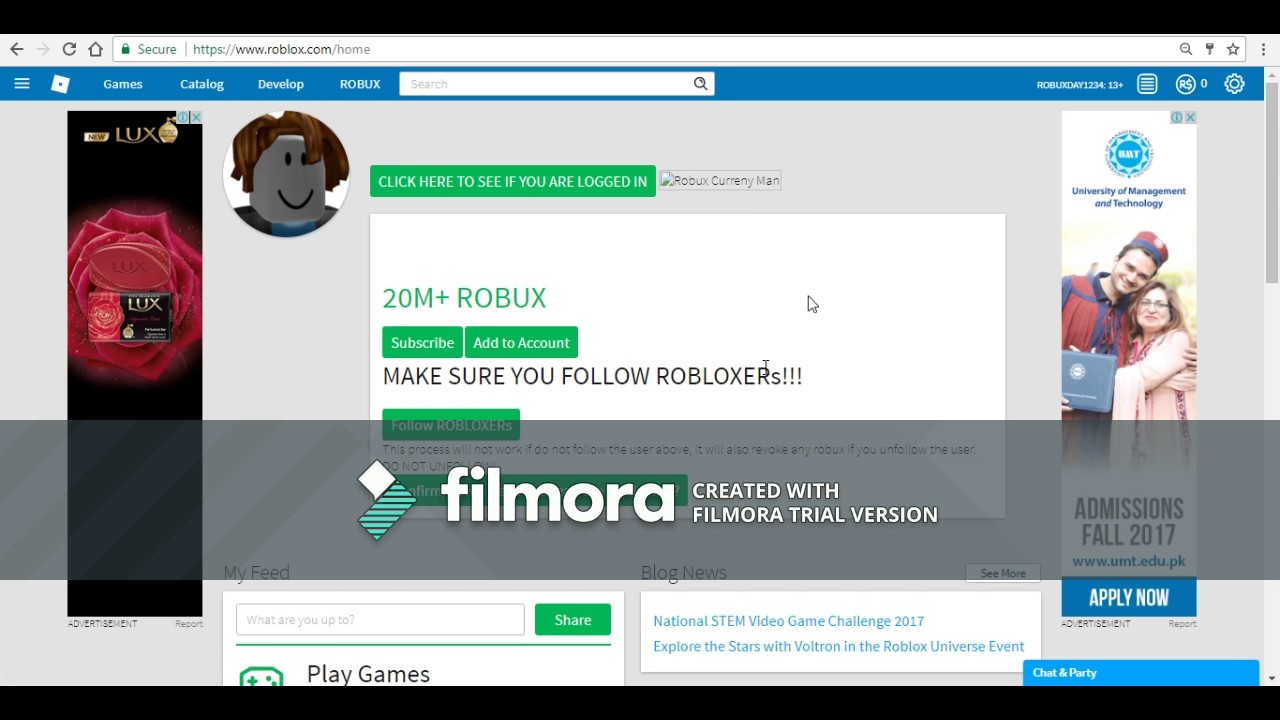
Task: Click the Play Games heading text
Action: (x=368, y=674)
